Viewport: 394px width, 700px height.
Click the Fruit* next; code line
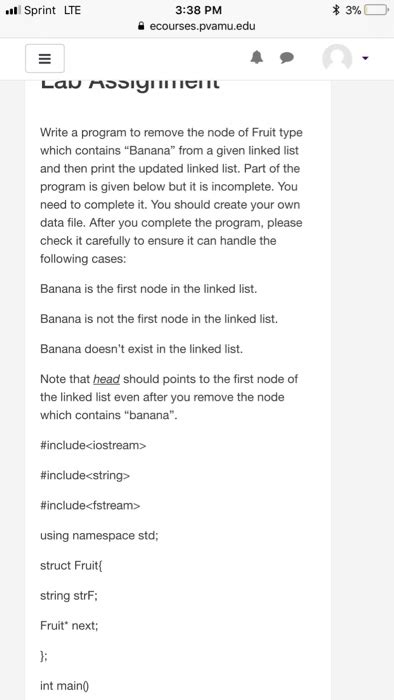coord(69,626)
